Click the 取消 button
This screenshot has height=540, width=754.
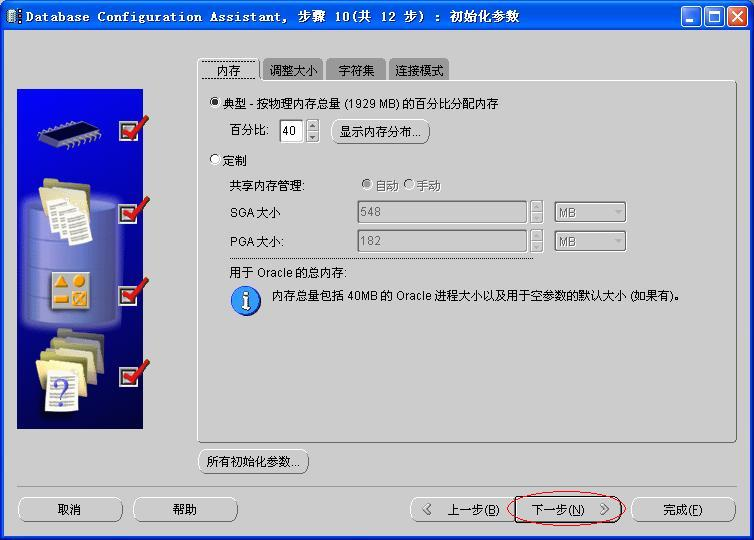(x=70, y=510)
